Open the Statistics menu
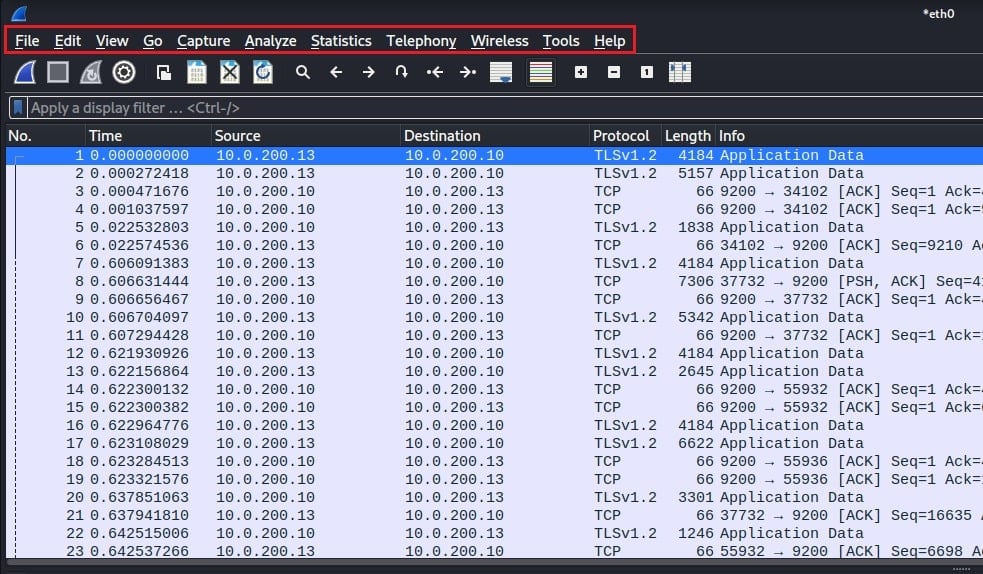This screenshot has width=983, height=574. pos(341,41)
